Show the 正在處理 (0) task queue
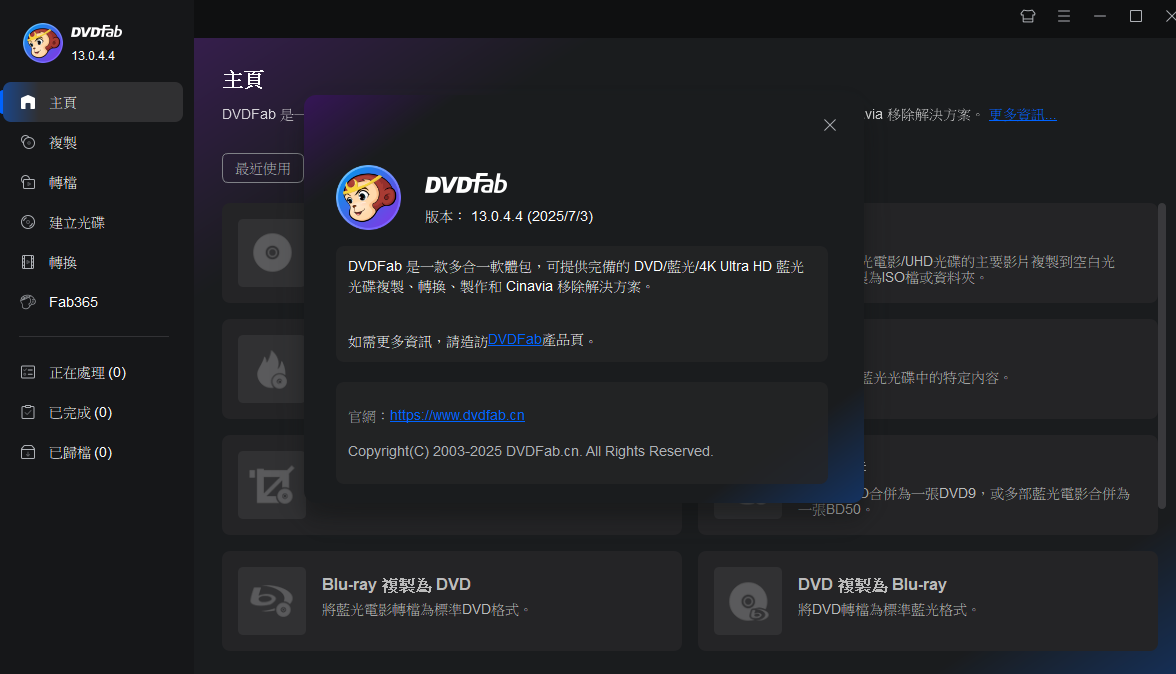 pyautogui.click(x=93, y=373)
